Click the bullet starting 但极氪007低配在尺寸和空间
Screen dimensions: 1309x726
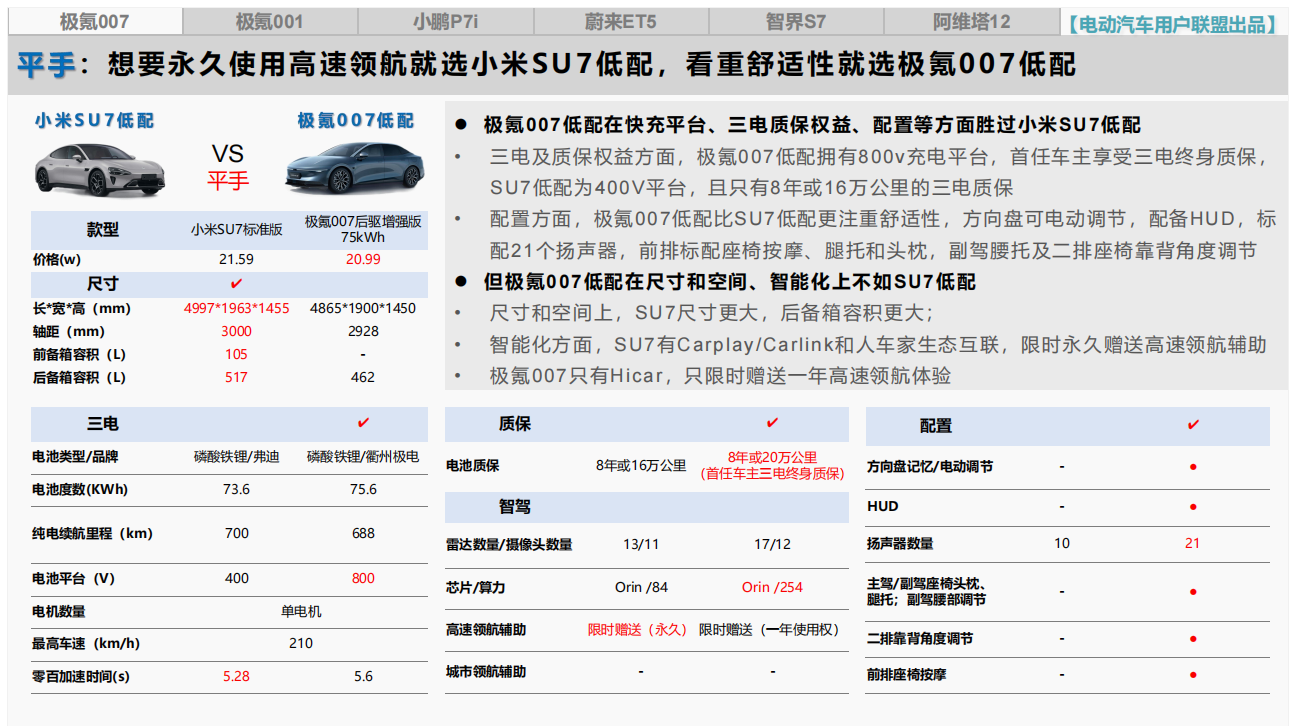coord(729,282)
